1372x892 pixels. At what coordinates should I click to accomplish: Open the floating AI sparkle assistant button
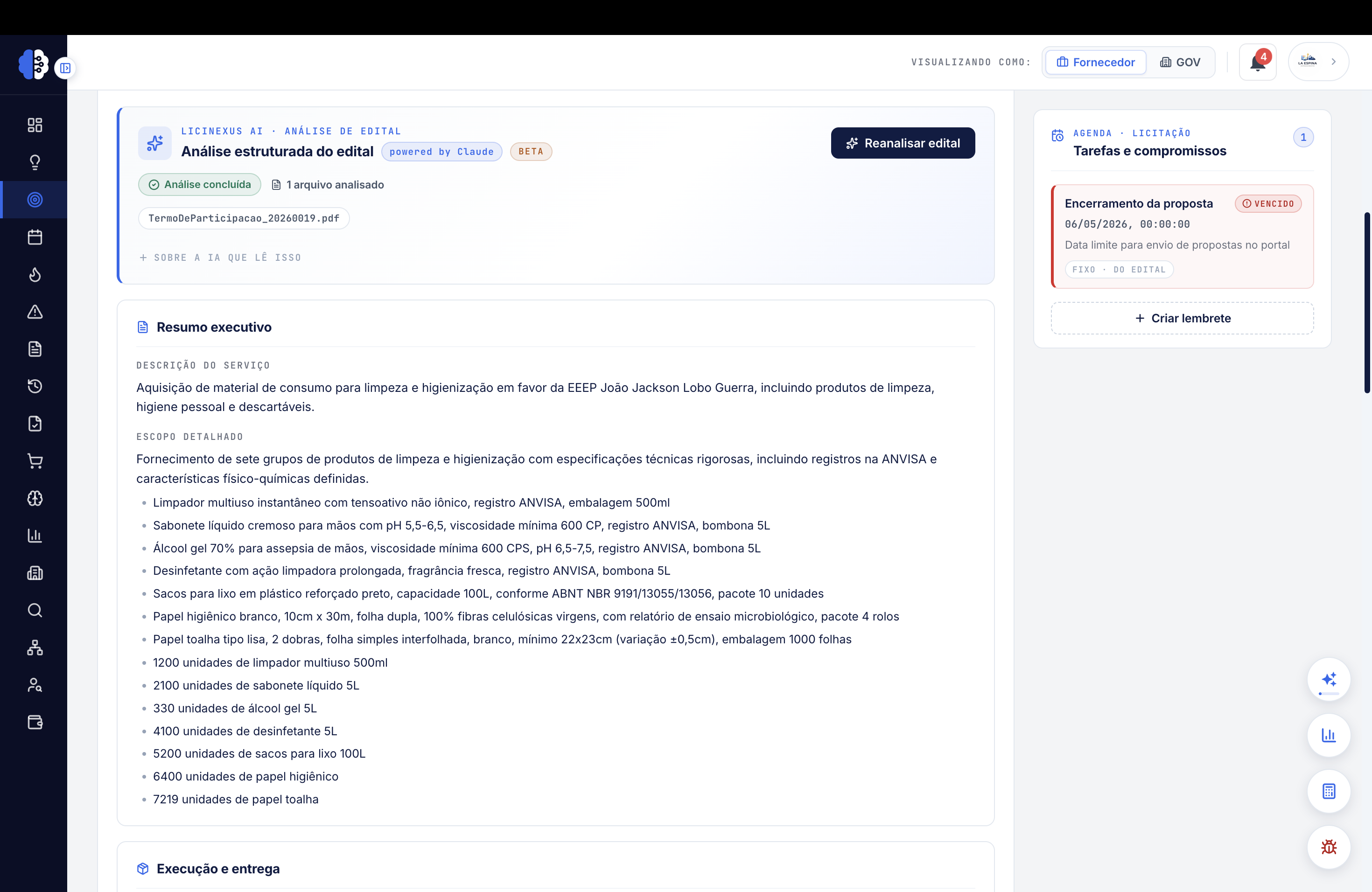click(1329, 679)
